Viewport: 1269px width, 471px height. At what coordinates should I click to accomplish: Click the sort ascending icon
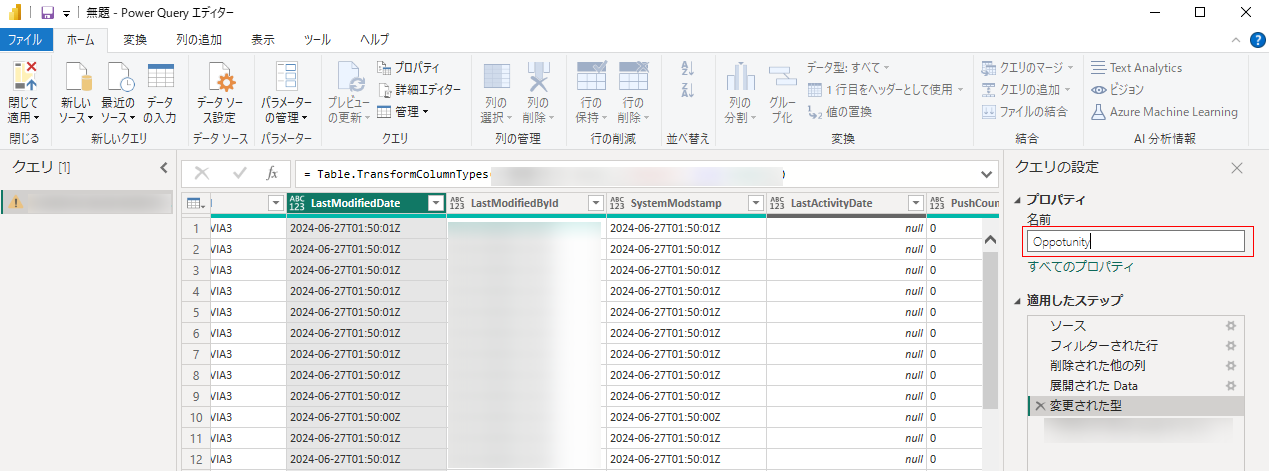(x=687, y=68)
